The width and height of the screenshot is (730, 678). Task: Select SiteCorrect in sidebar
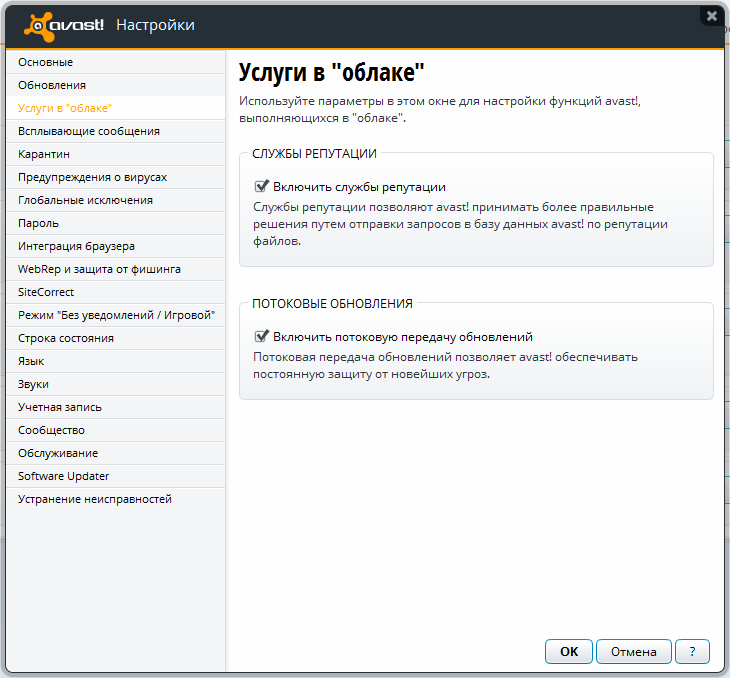[116, 292]
